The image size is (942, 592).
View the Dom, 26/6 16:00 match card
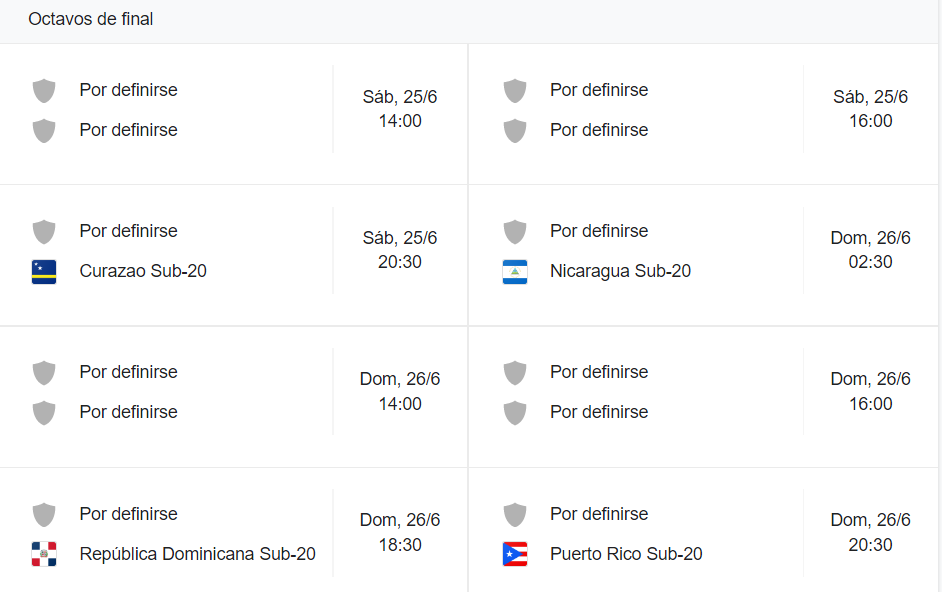coord(703,397)
